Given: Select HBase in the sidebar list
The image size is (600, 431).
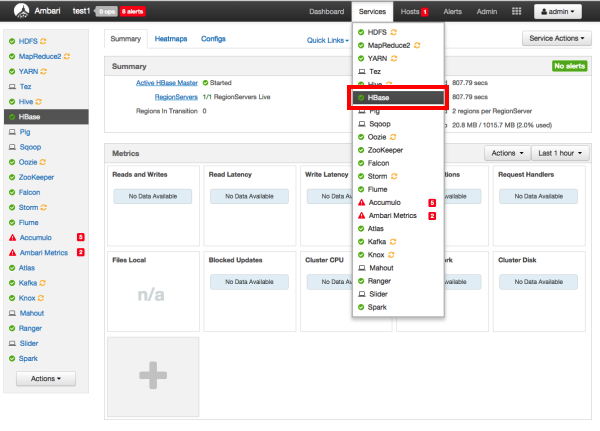Looking at the screenshot, I should click(x=46, y=117).
